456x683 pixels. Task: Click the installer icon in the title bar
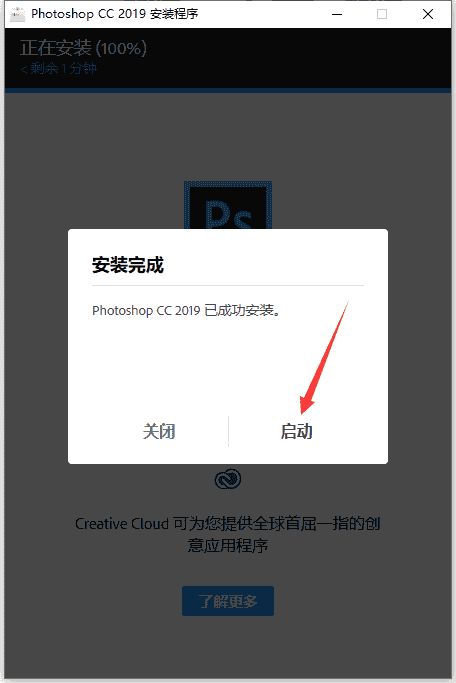pos(18,14)
